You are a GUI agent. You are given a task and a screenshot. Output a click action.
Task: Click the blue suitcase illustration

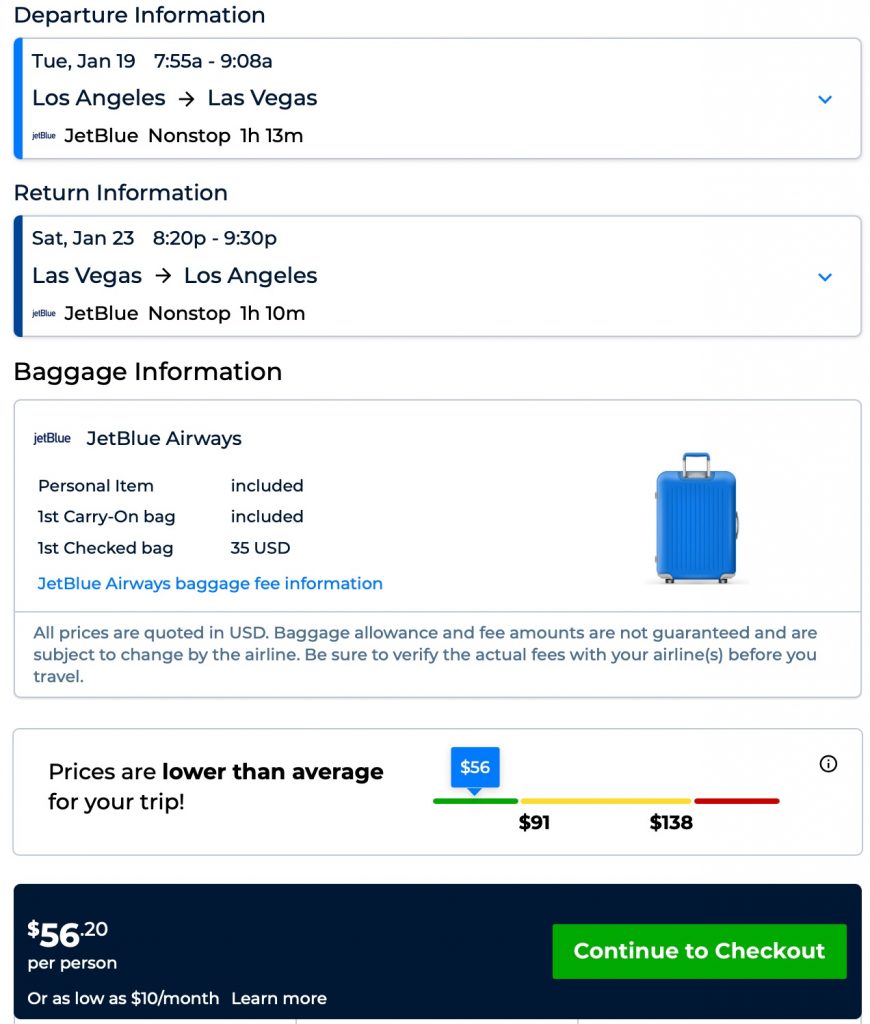696,517
